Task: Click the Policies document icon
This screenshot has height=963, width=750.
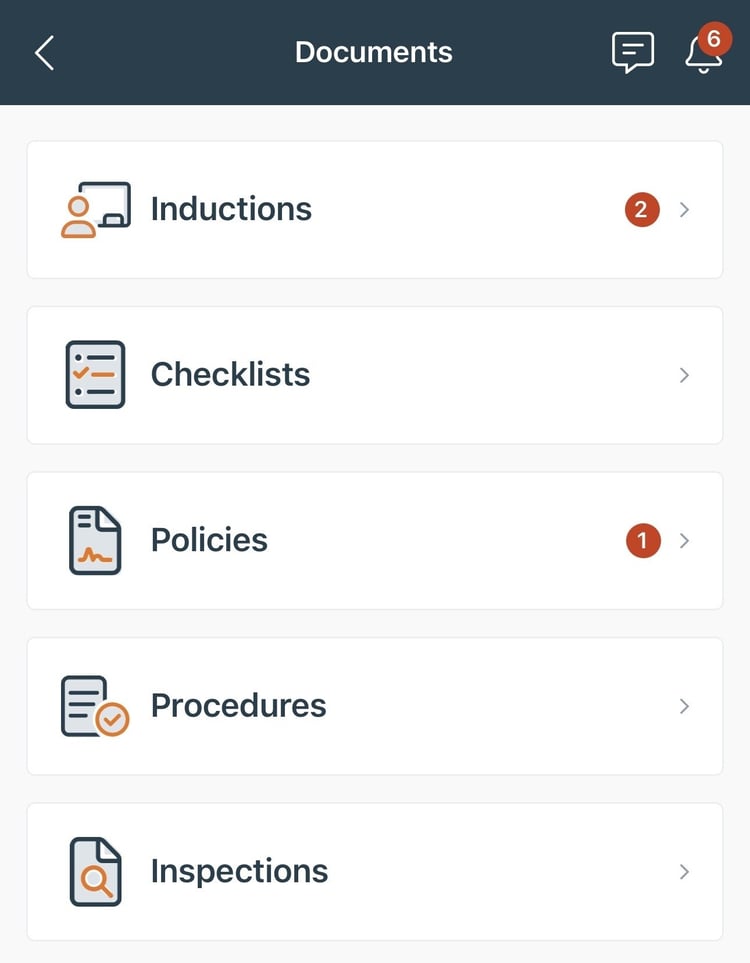Action: coord(95,540)
